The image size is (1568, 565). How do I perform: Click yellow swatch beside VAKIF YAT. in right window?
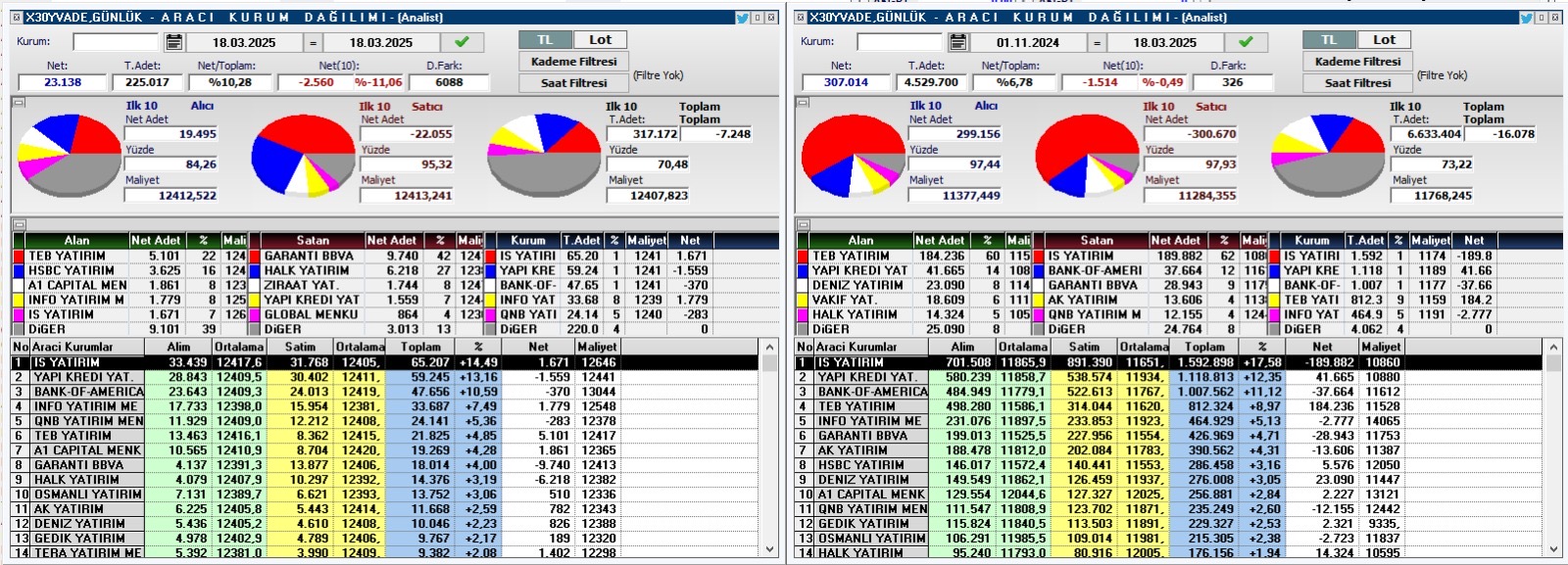[x=803, y=301]
